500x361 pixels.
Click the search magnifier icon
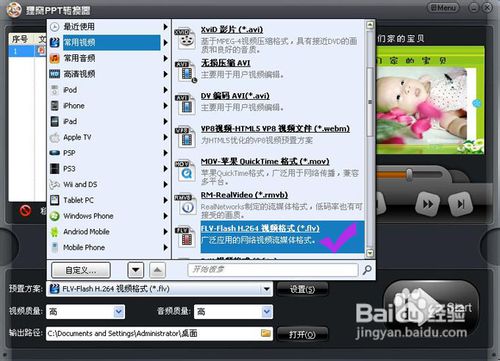tap(367, 270)
